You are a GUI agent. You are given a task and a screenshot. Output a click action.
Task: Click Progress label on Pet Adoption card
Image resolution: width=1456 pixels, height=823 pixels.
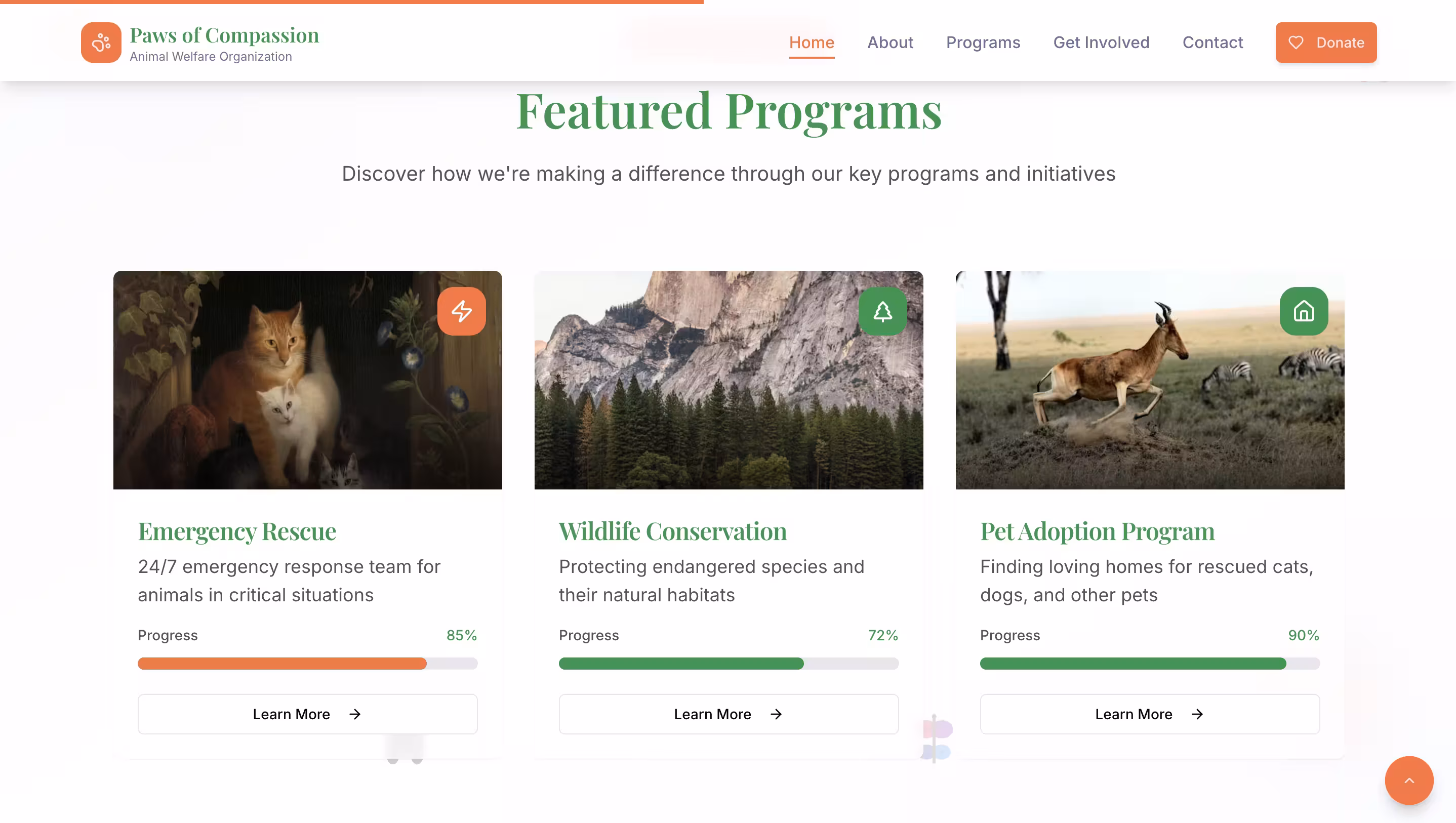point(1010,635)
